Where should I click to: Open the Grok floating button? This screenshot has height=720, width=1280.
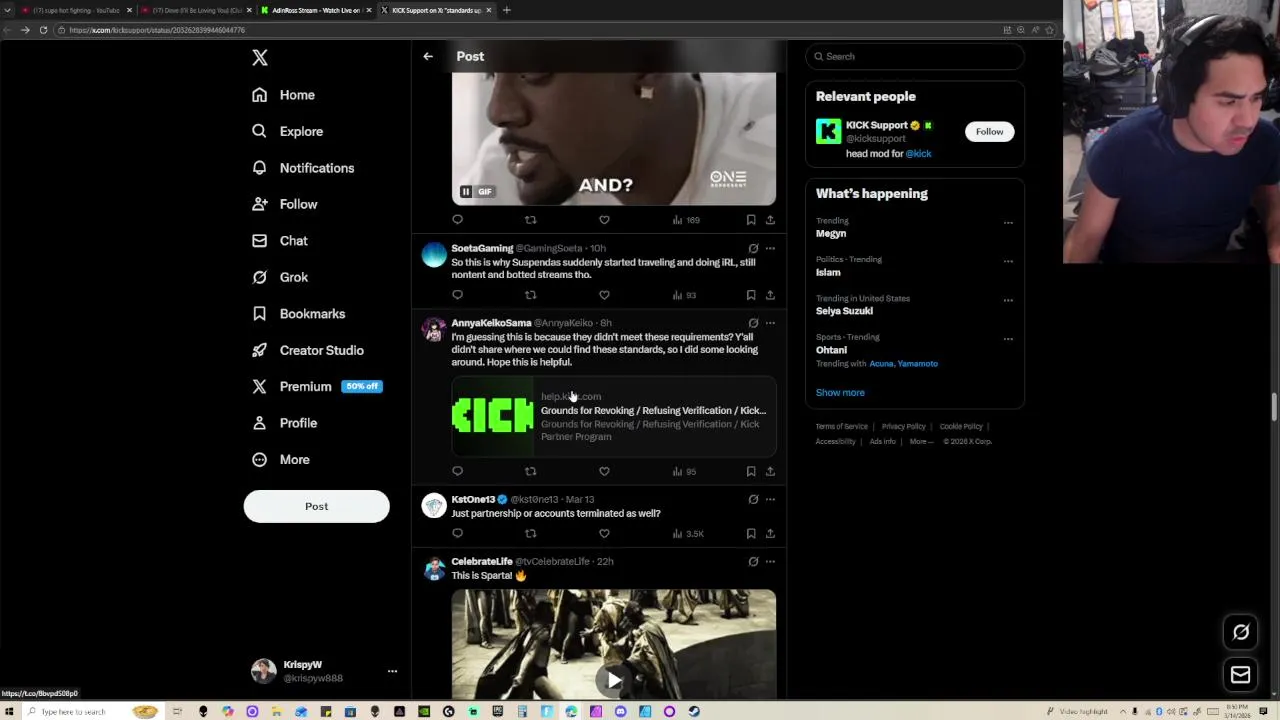1241,632
